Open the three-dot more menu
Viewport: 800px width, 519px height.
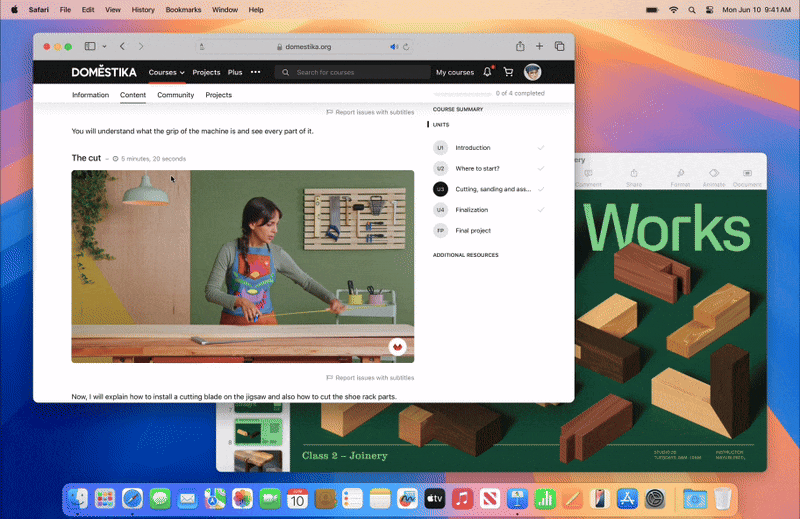[x=256, y=72]
